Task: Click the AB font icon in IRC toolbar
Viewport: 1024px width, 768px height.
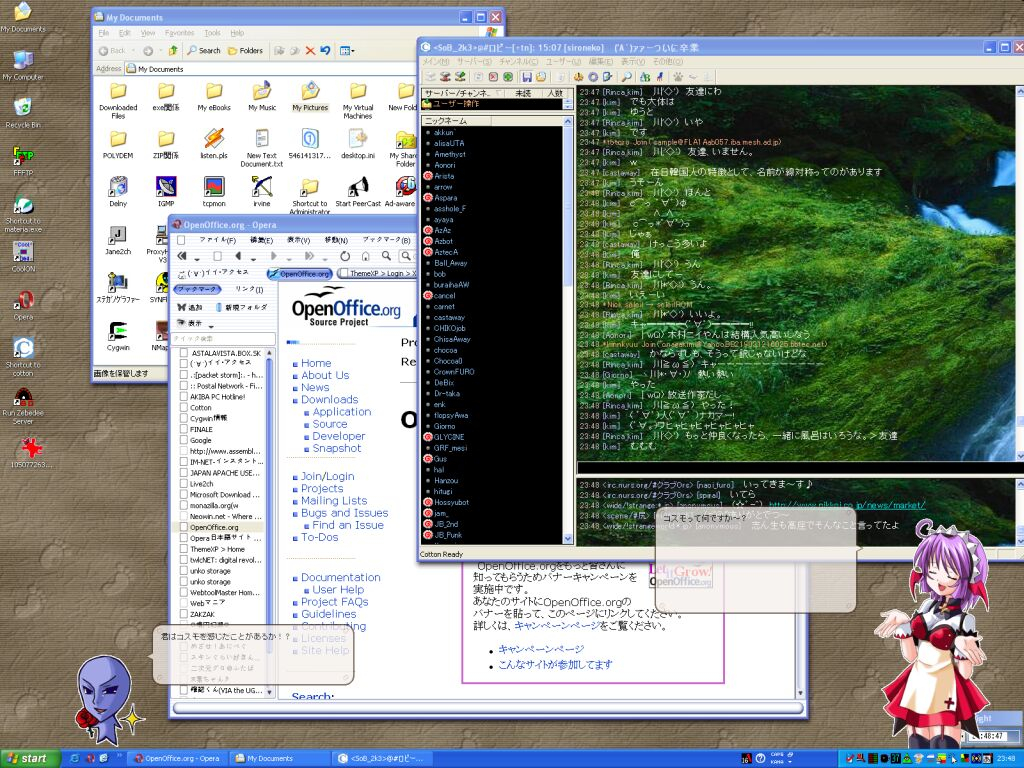Action: coord(645,77)
